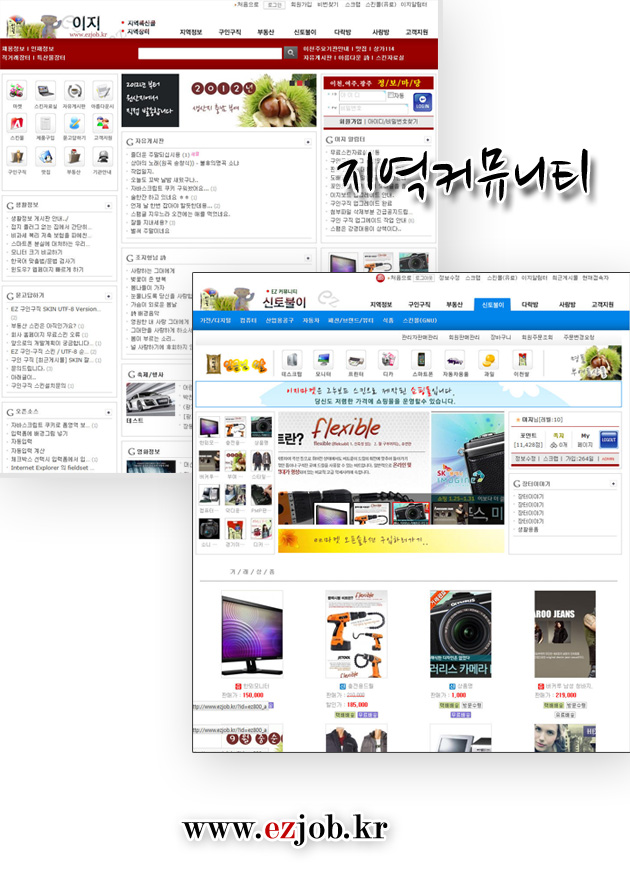
Task: Expand the 장터이야기 panel in the shop window
Action: [613, 484]
